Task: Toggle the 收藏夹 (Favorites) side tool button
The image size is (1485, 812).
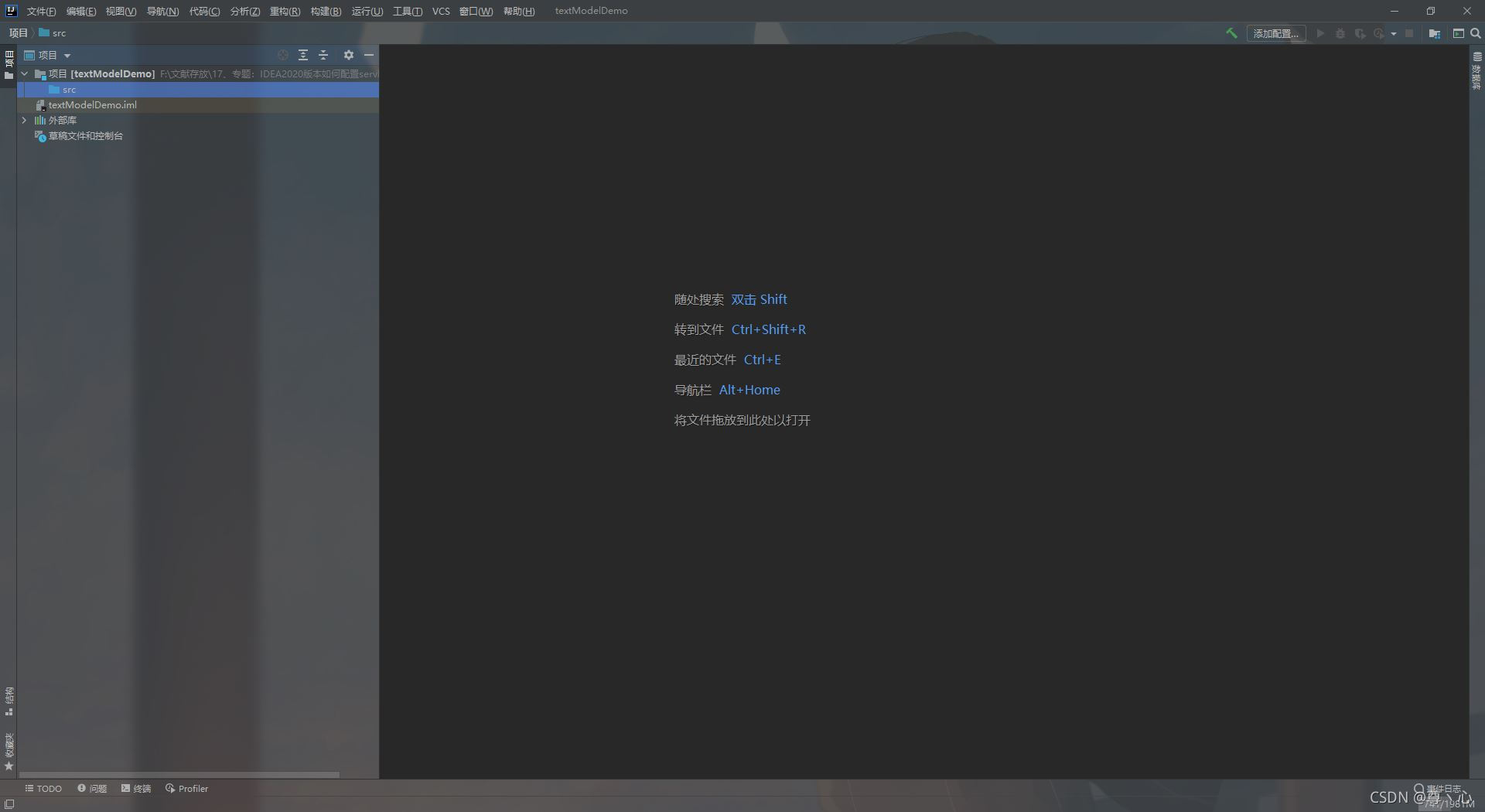Action: [9, 752]
